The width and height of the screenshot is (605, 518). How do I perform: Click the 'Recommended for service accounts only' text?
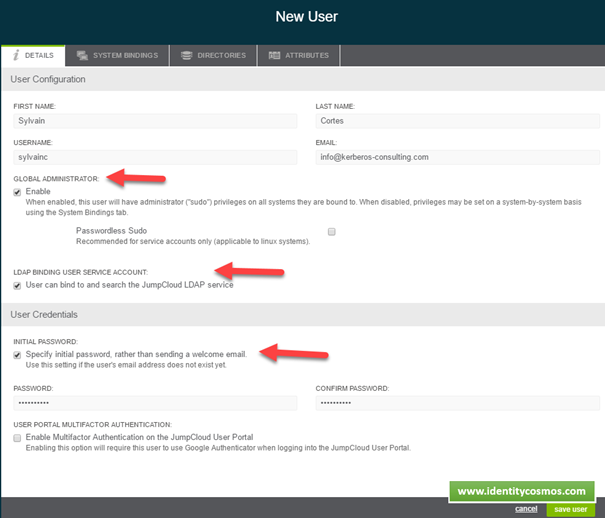coord(193,241)
